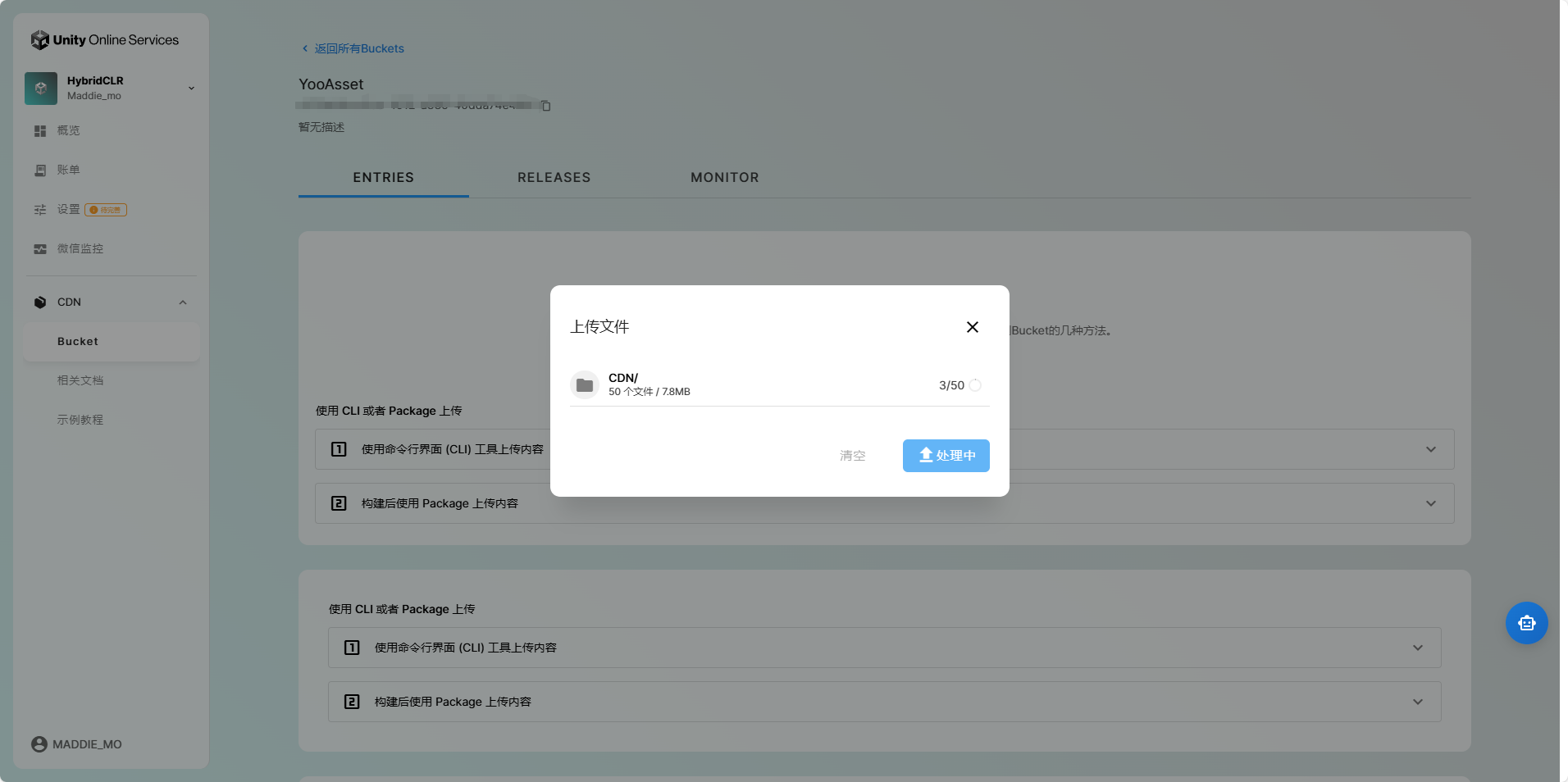Click the 暂无描述 description text
The width and height of the screenshot is (1568, 782).
321,127
